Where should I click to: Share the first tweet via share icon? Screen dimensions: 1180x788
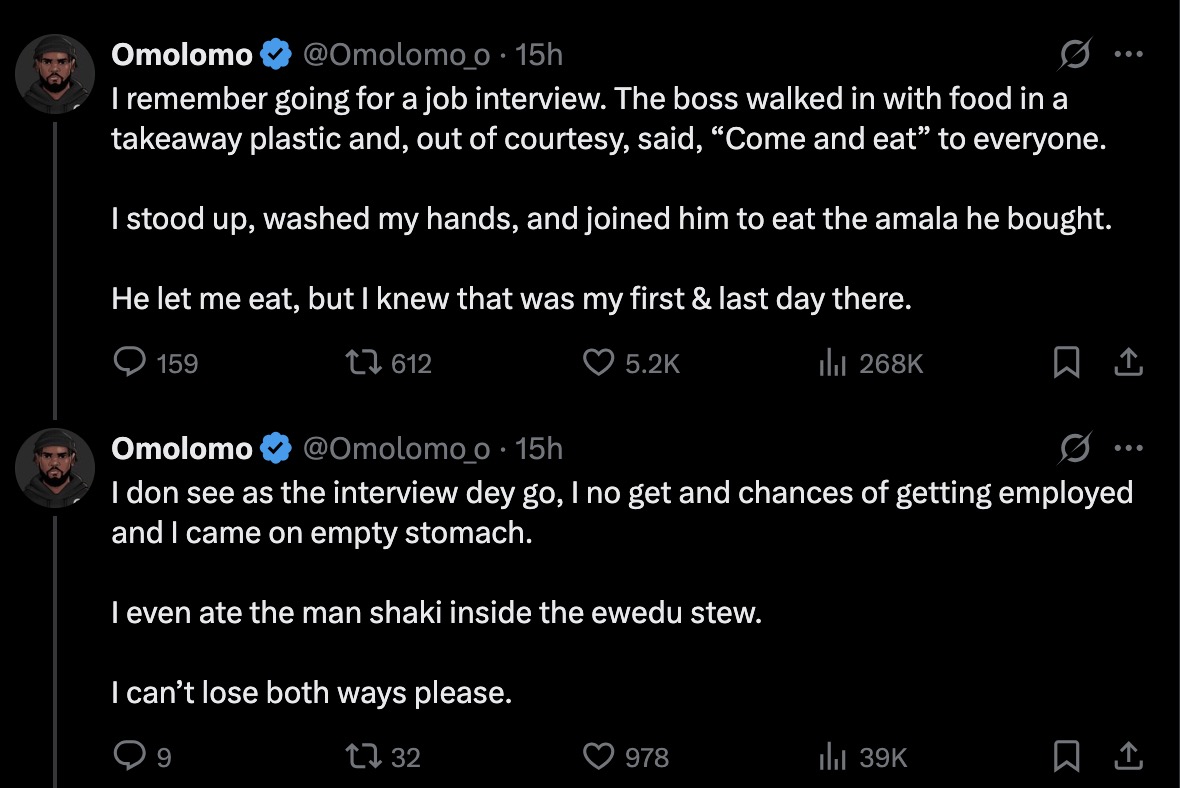[1128, 364]
